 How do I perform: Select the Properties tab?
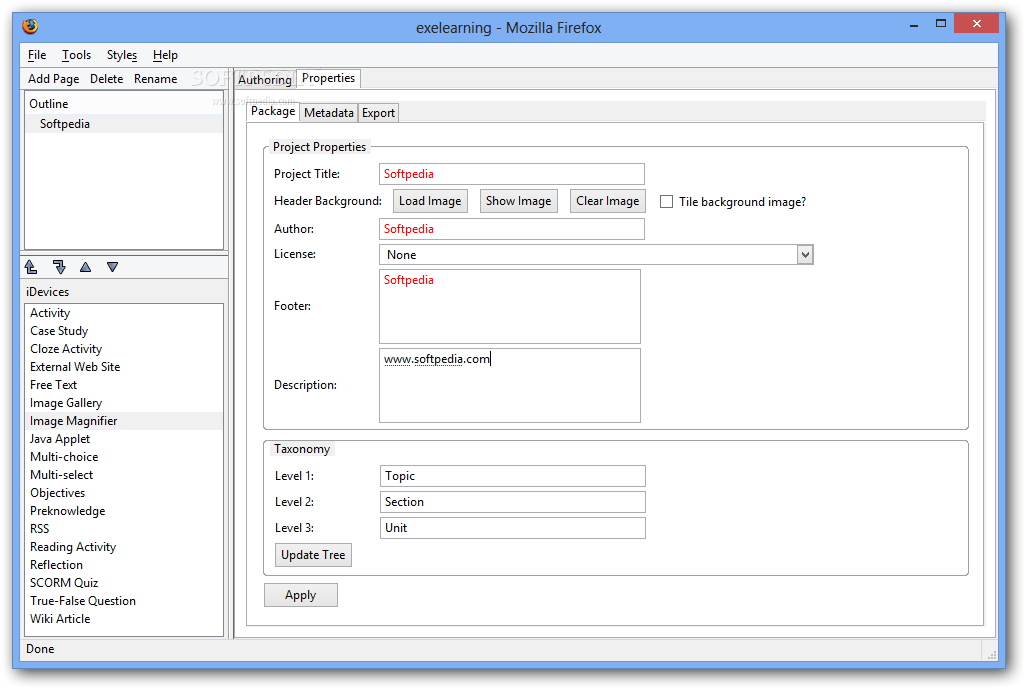coord(328,78)
